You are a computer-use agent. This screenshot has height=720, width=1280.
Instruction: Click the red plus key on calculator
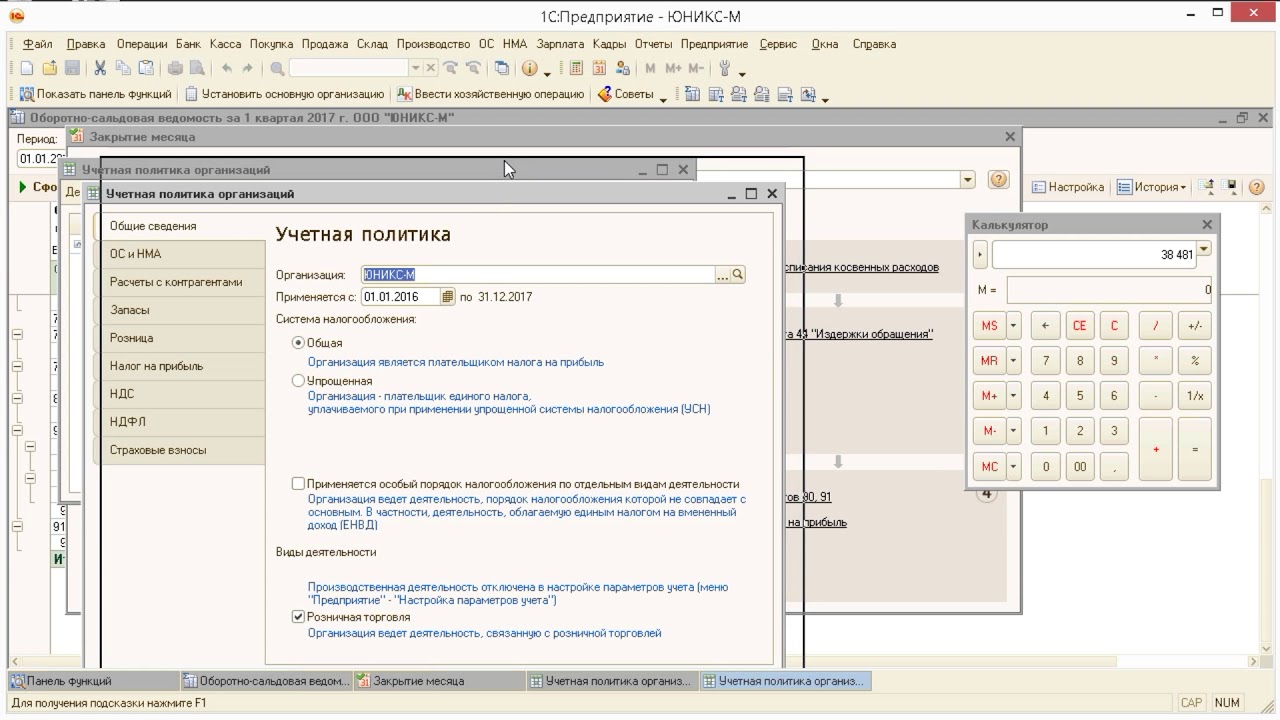(x=1156, y=449)
